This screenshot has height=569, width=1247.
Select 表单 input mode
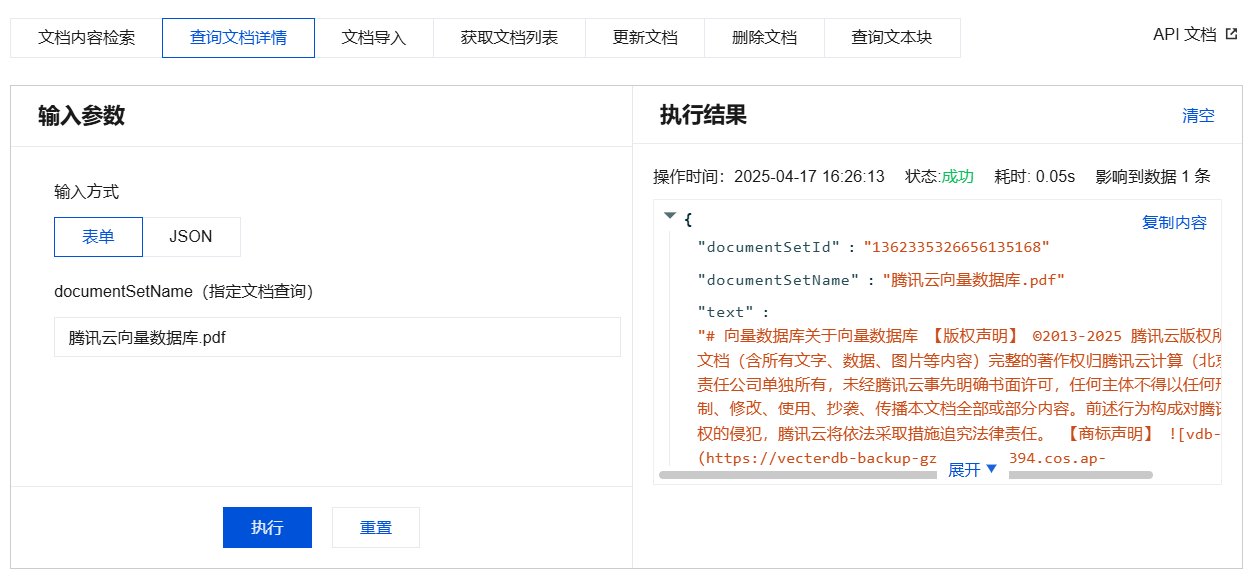(x=98, y=237)
